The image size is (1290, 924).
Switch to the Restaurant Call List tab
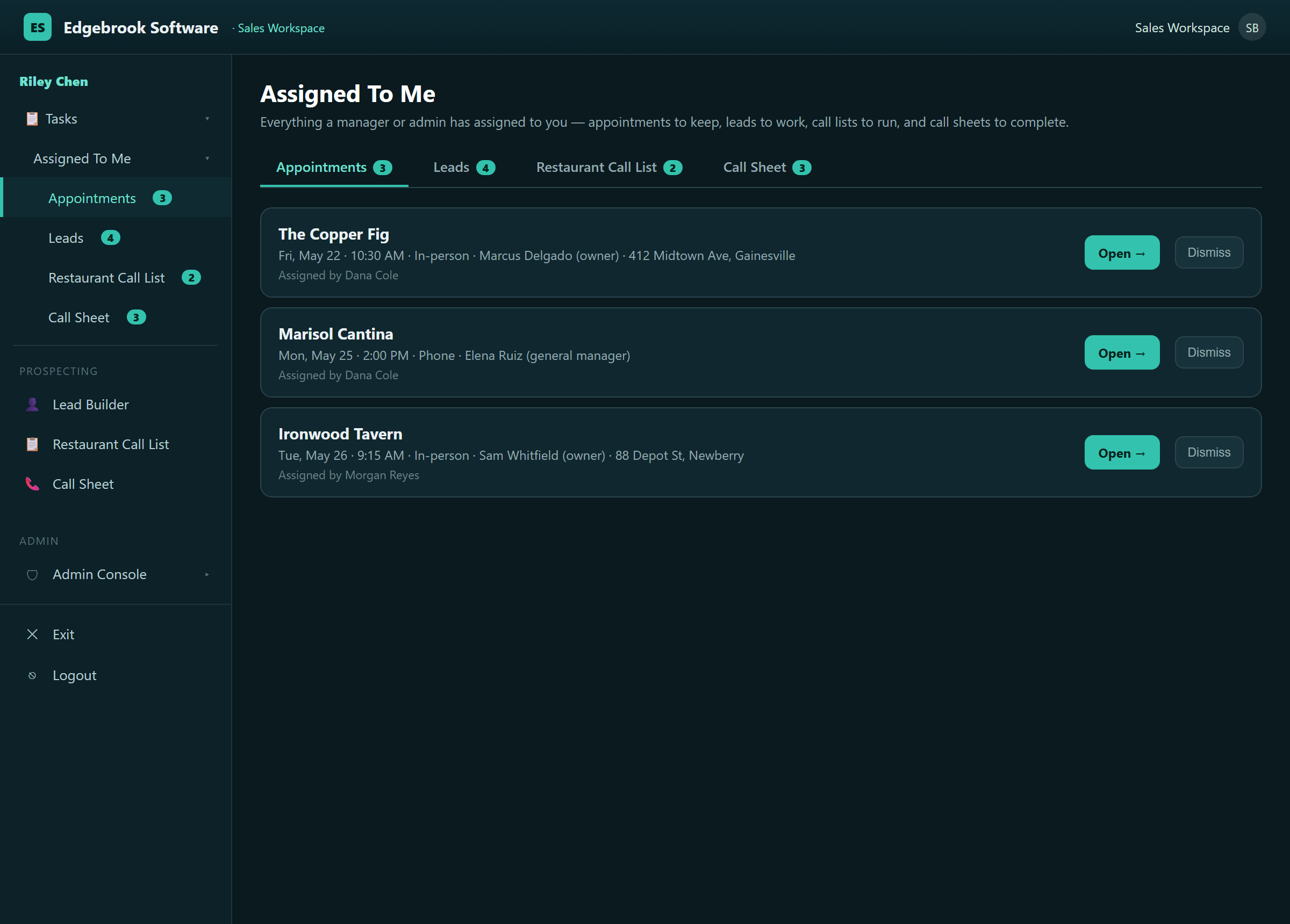609,168
